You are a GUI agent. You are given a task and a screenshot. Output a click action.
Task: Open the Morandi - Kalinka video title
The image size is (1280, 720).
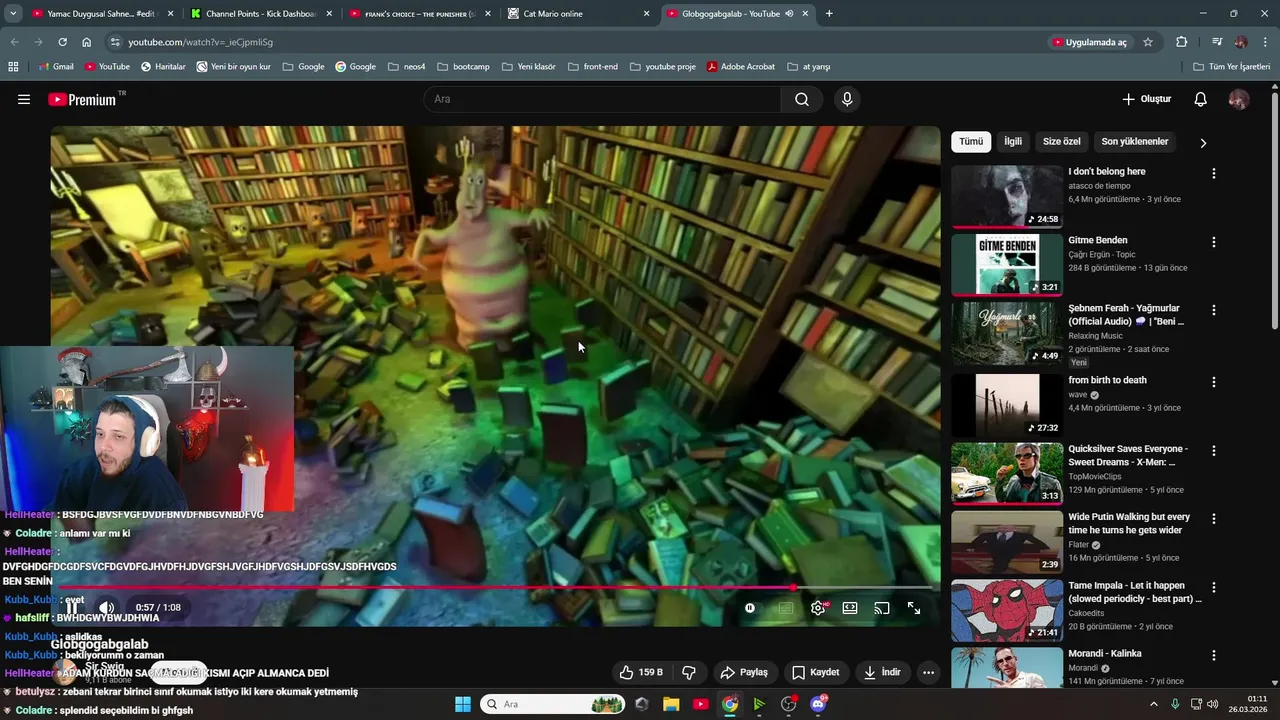[x=1105, y=654]
